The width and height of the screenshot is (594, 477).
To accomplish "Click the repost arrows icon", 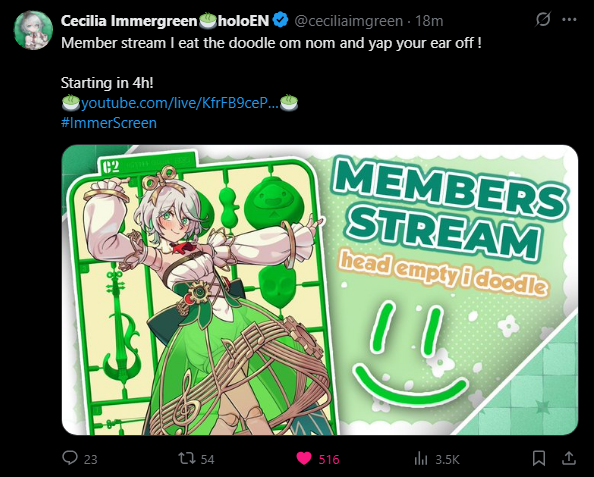I will [187, 458].
